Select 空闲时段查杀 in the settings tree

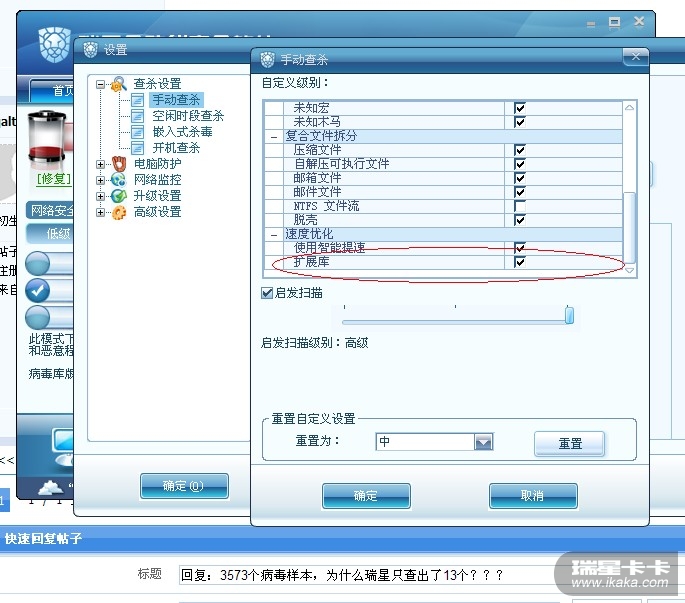pos(188,116)
